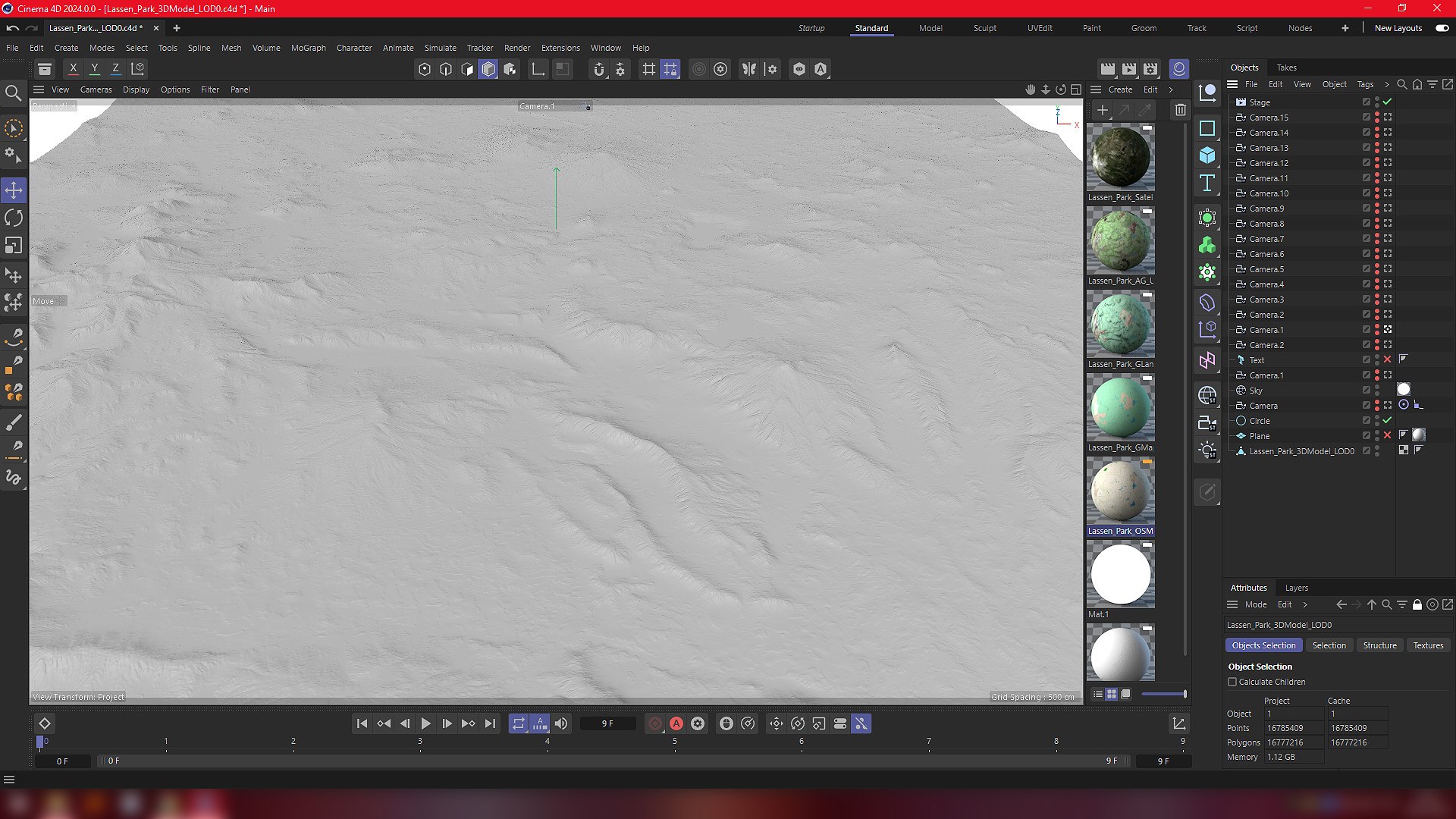Expand more Material manager menus chevron
The image size is (1456, 819).
tap(1171, 89)
